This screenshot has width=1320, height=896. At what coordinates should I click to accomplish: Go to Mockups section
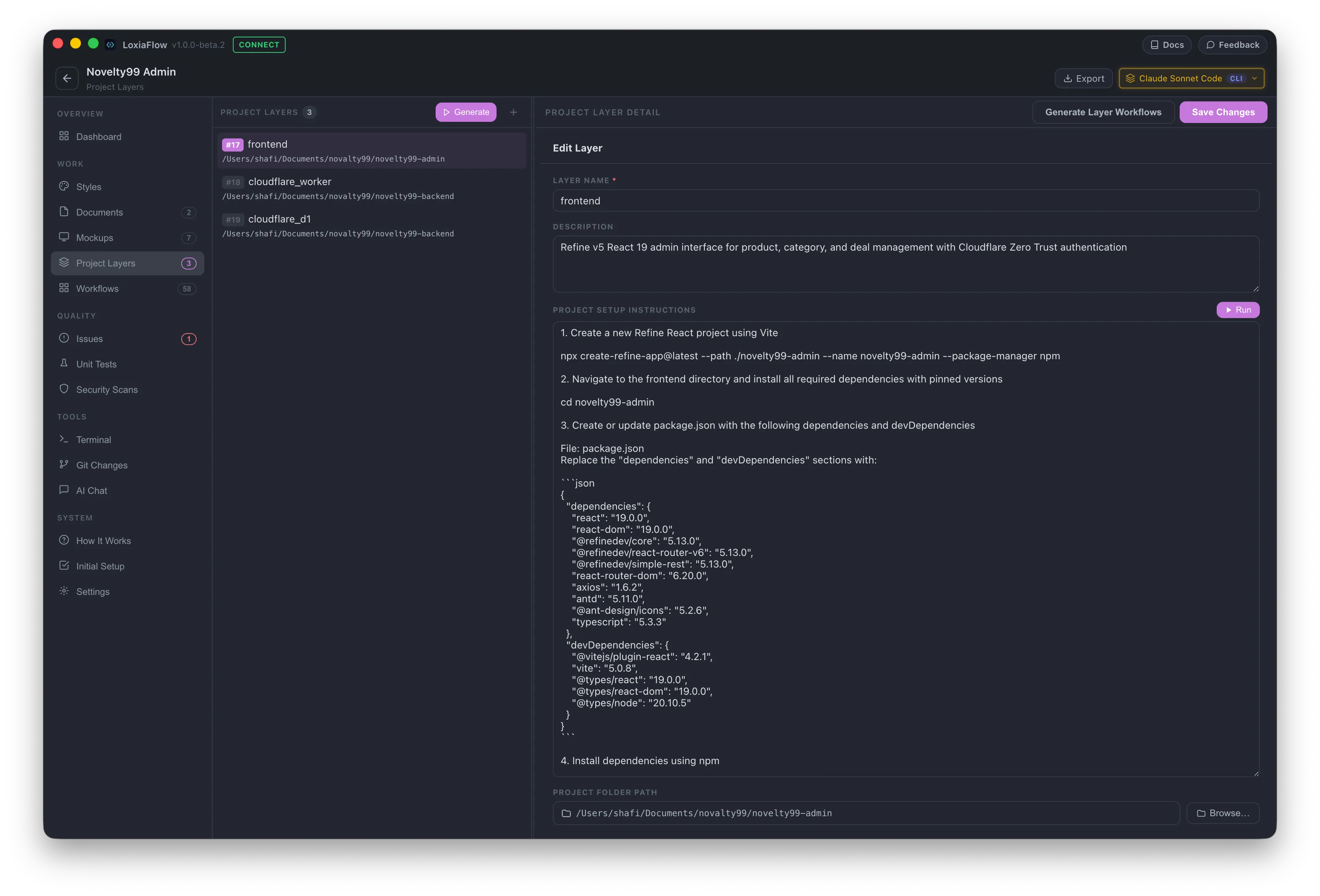point(127,237)
